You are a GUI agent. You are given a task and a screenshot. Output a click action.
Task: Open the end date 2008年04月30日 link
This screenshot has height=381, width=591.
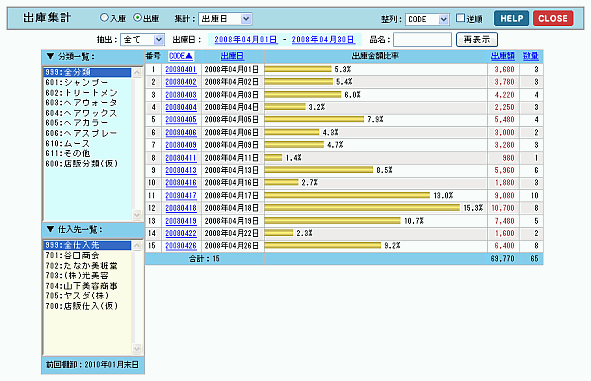[x=323, y=40]
